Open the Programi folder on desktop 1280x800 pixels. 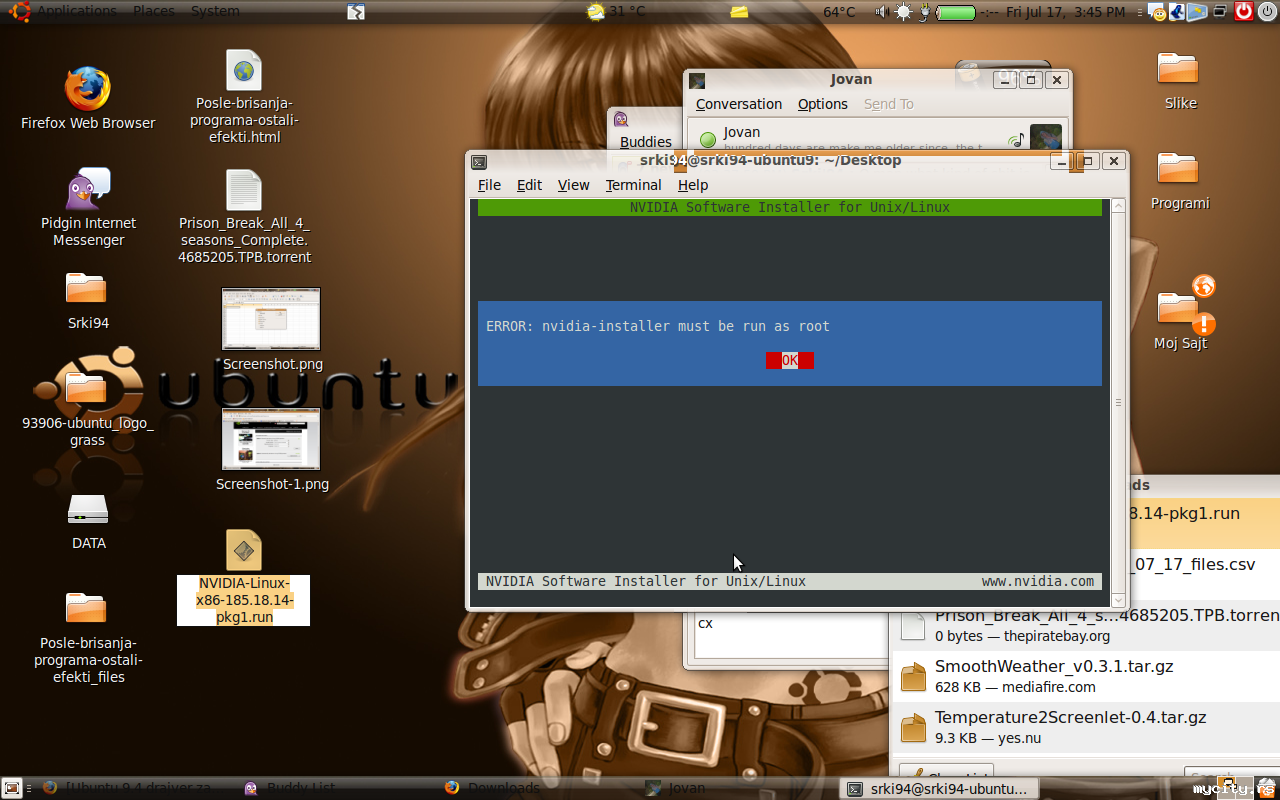pos(1178,168)
